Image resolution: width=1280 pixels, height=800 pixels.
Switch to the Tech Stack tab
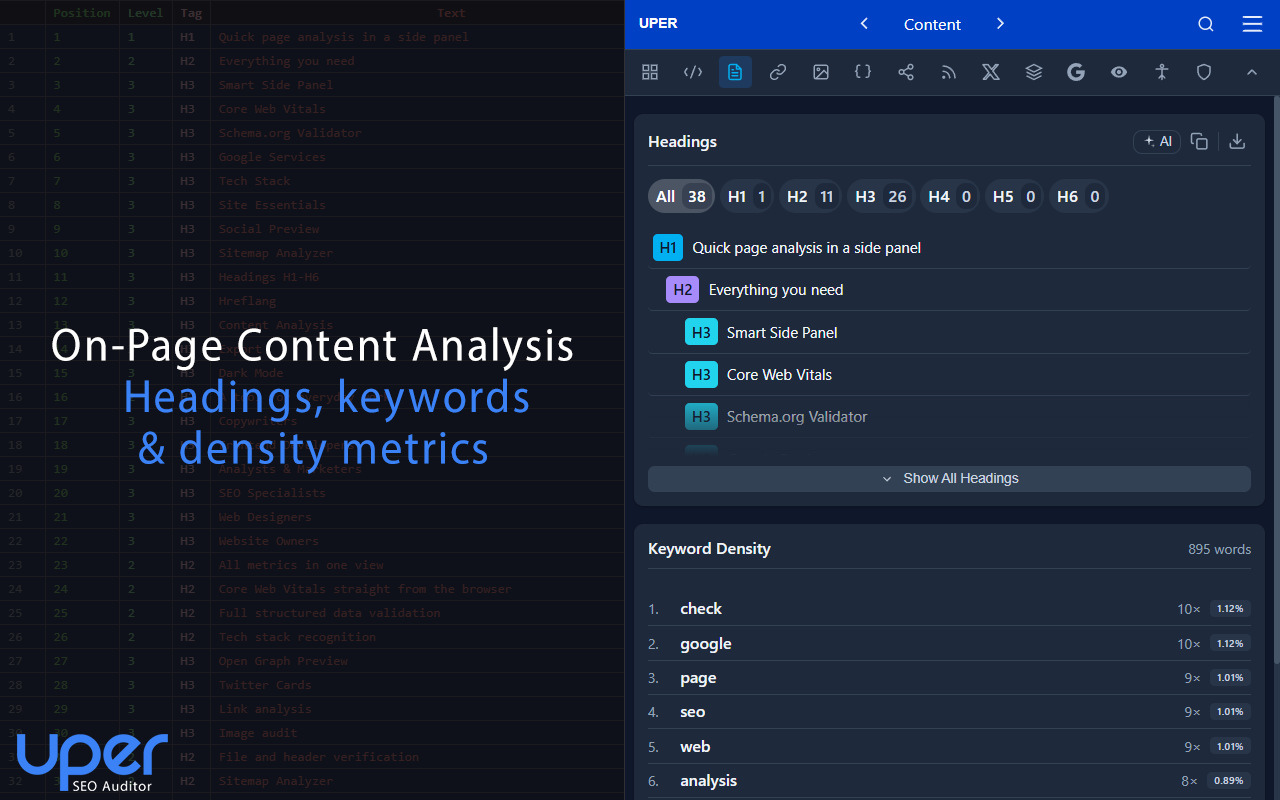[1033, 72]
